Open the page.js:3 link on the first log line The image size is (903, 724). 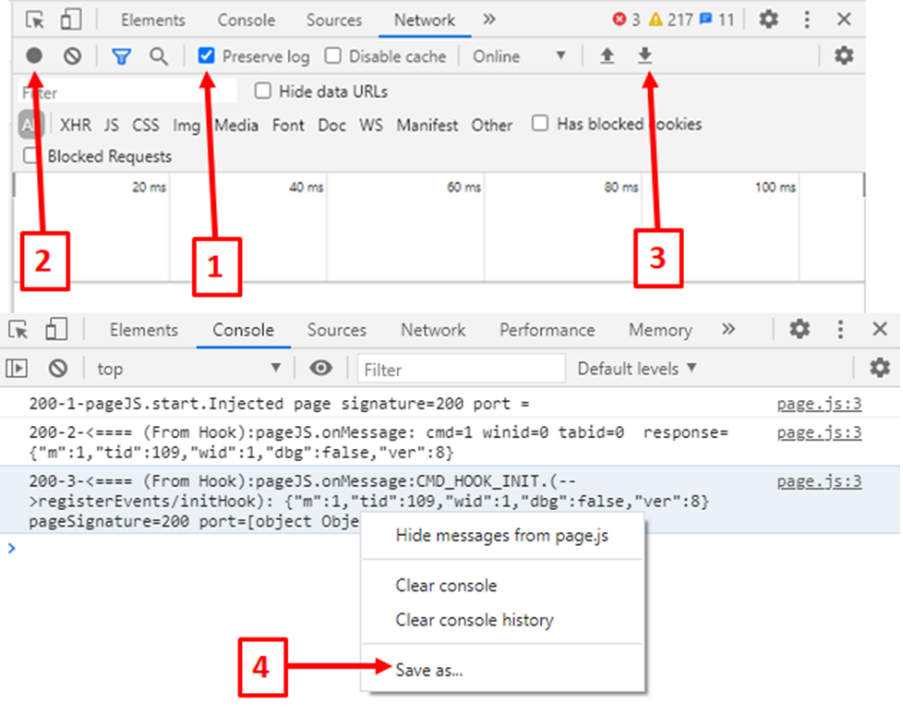[x=819, y=404]
